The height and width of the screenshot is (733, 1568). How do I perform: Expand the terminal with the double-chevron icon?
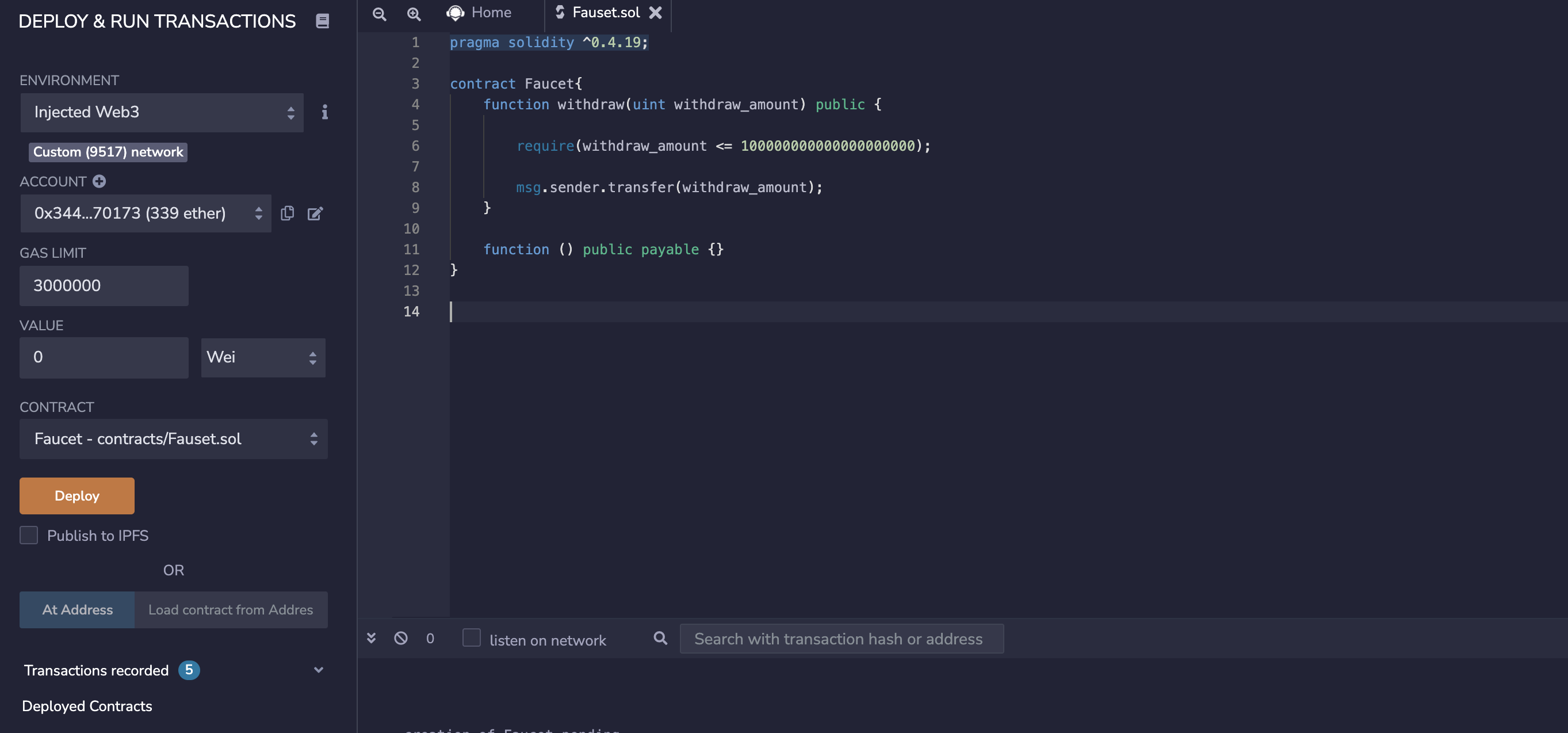372,639
